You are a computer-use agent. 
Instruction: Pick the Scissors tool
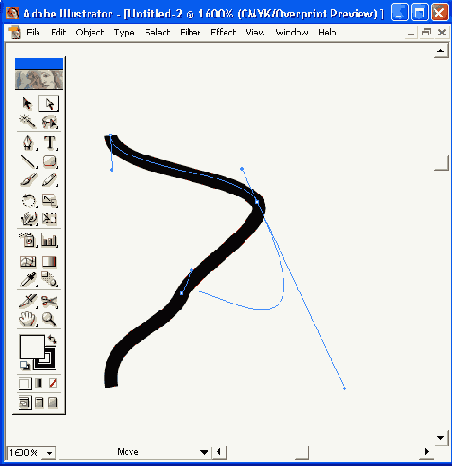click(x=49, y=301)
